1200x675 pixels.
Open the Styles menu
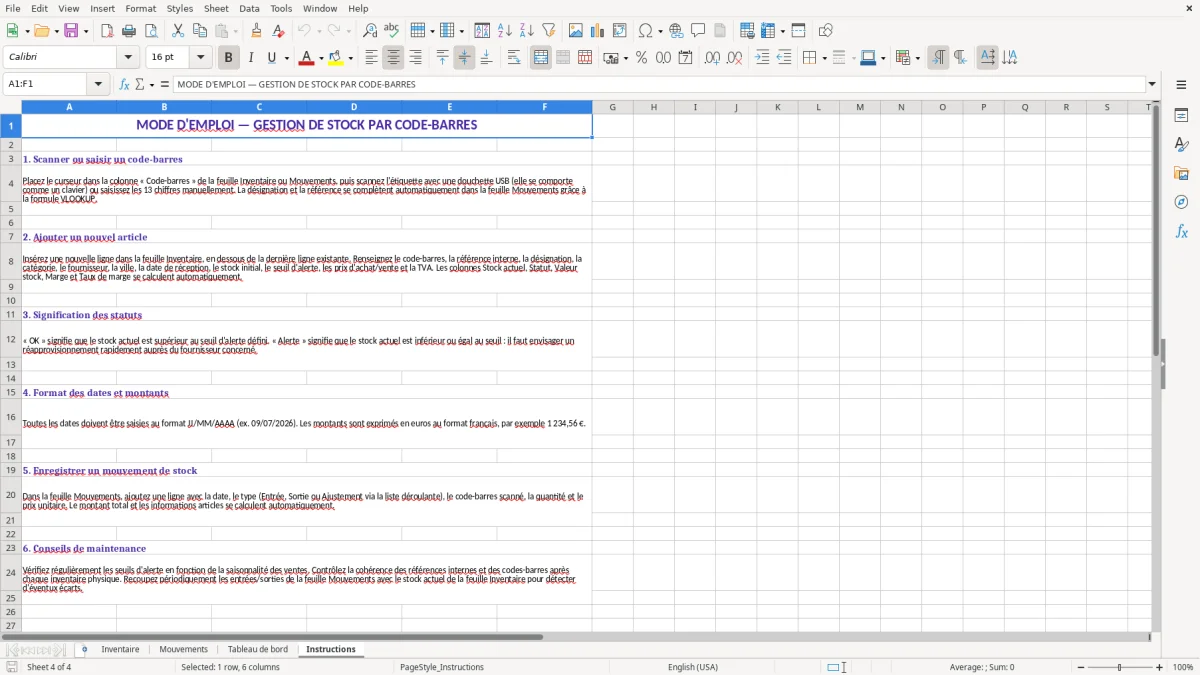coord(180,8)
